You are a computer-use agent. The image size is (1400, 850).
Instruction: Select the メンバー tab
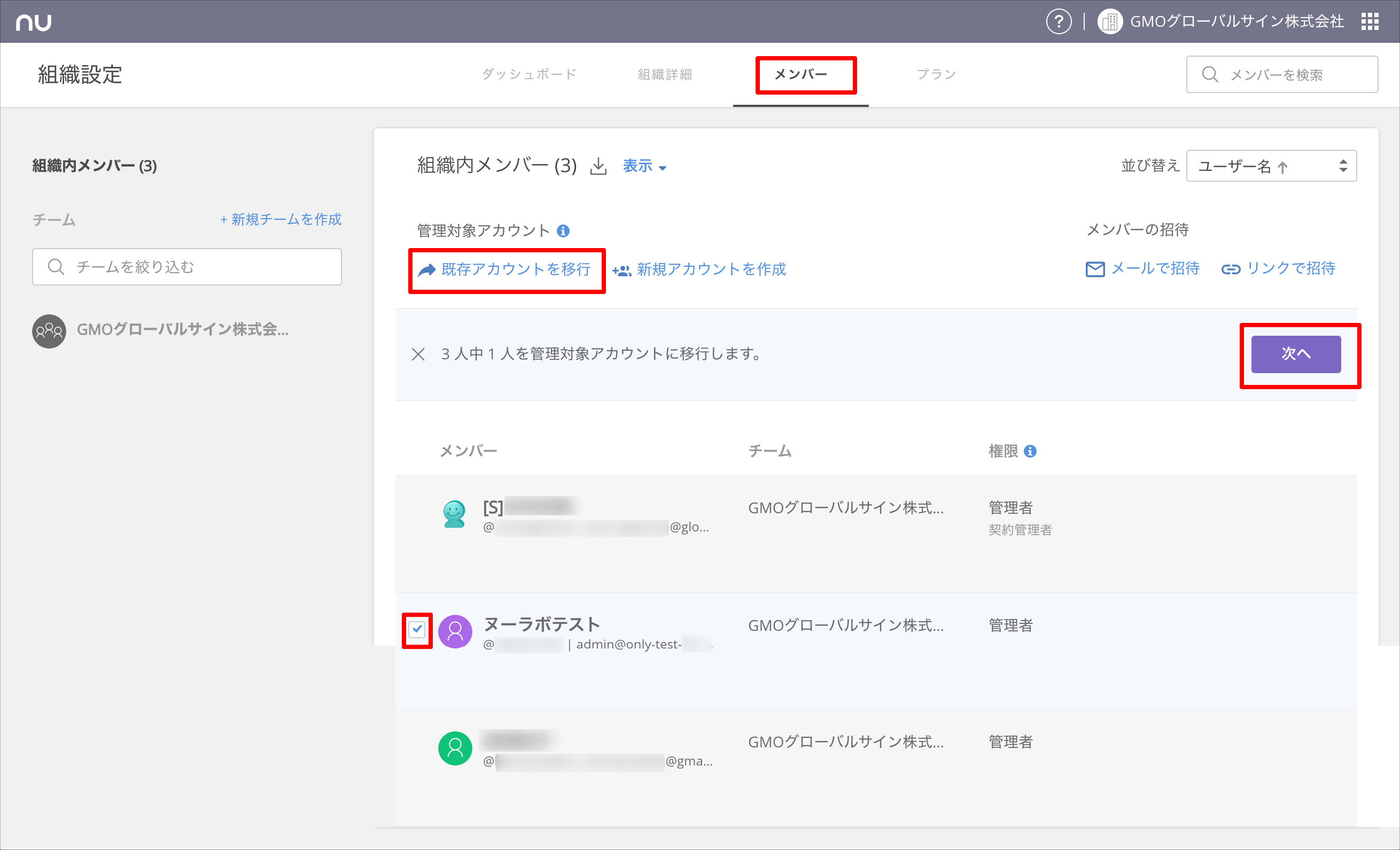click(800, 74)
